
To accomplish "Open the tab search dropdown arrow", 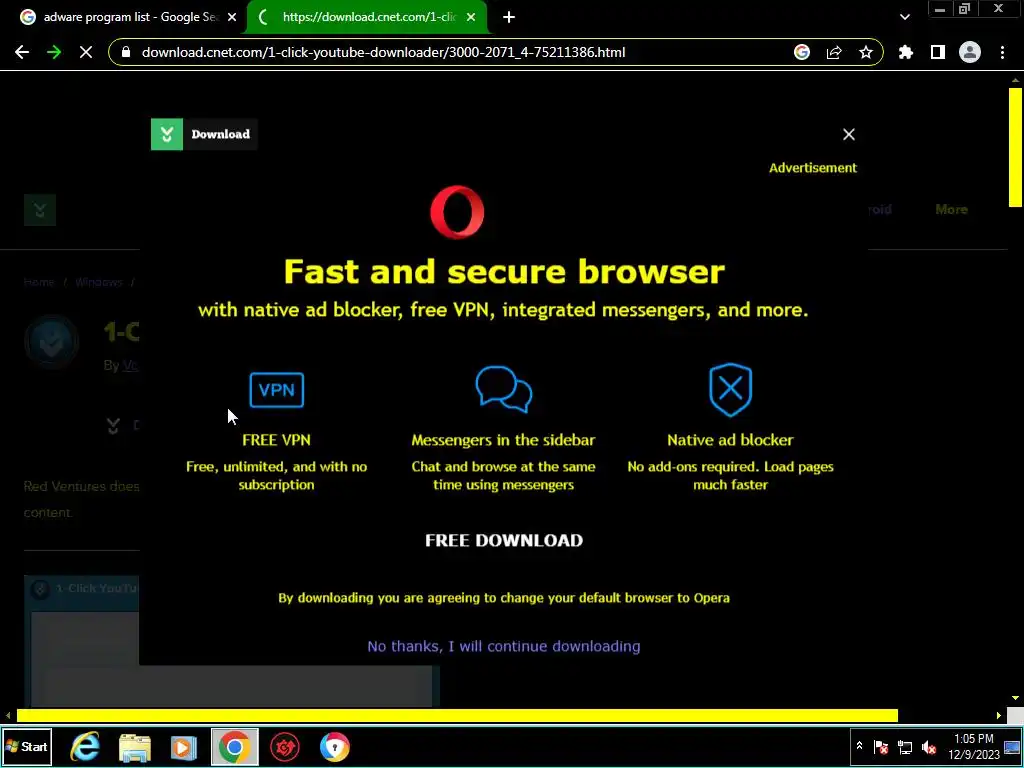I will pyautogui.click(x=904, y=17).
